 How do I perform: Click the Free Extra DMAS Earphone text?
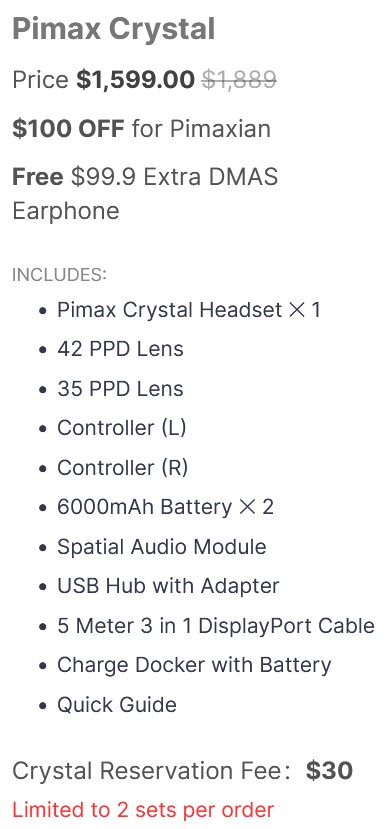tap(145, 194)
